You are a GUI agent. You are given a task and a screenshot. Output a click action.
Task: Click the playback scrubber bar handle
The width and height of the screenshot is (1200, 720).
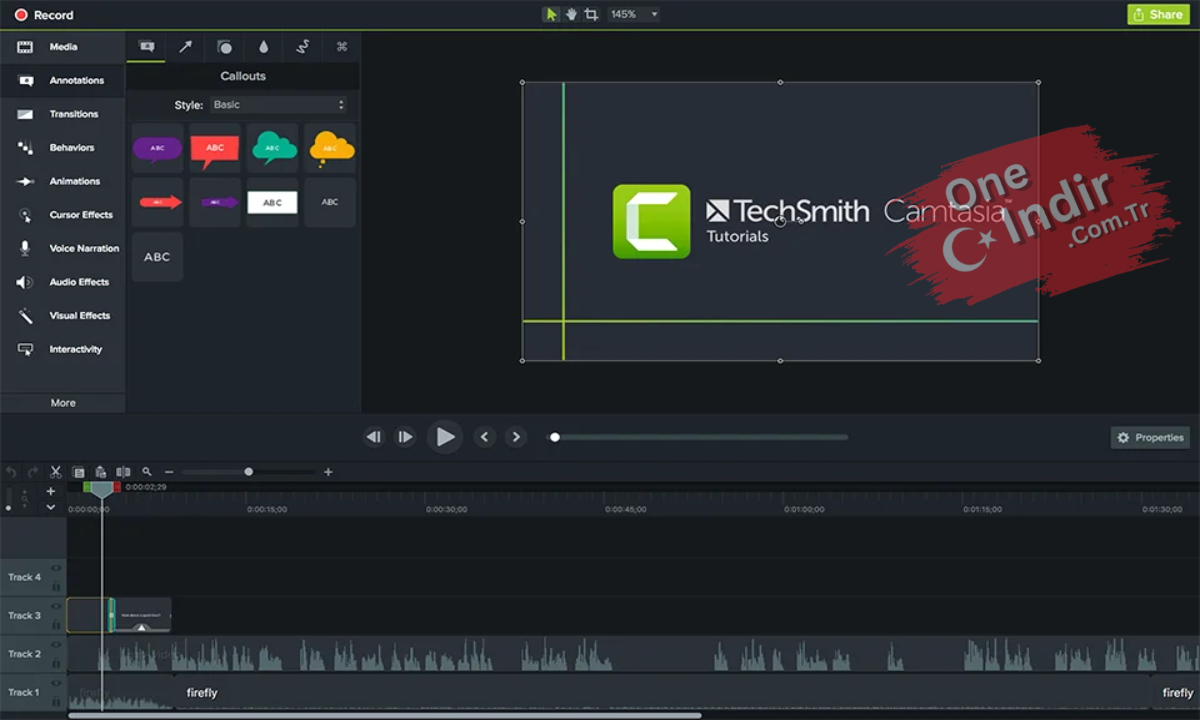point(555,437)
